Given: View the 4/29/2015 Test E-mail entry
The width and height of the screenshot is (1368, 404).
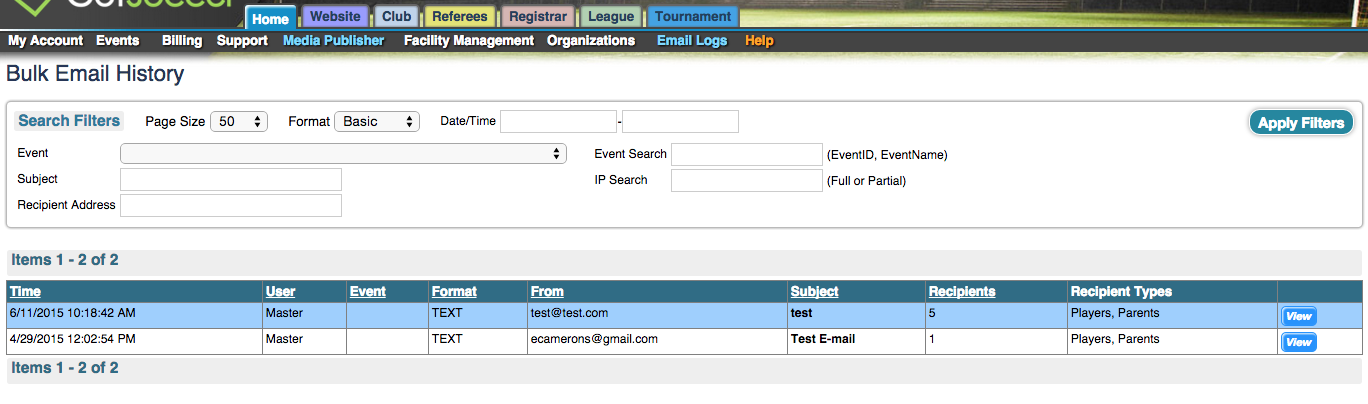Looking at the screenshot, I should [x=1298, y=342].
